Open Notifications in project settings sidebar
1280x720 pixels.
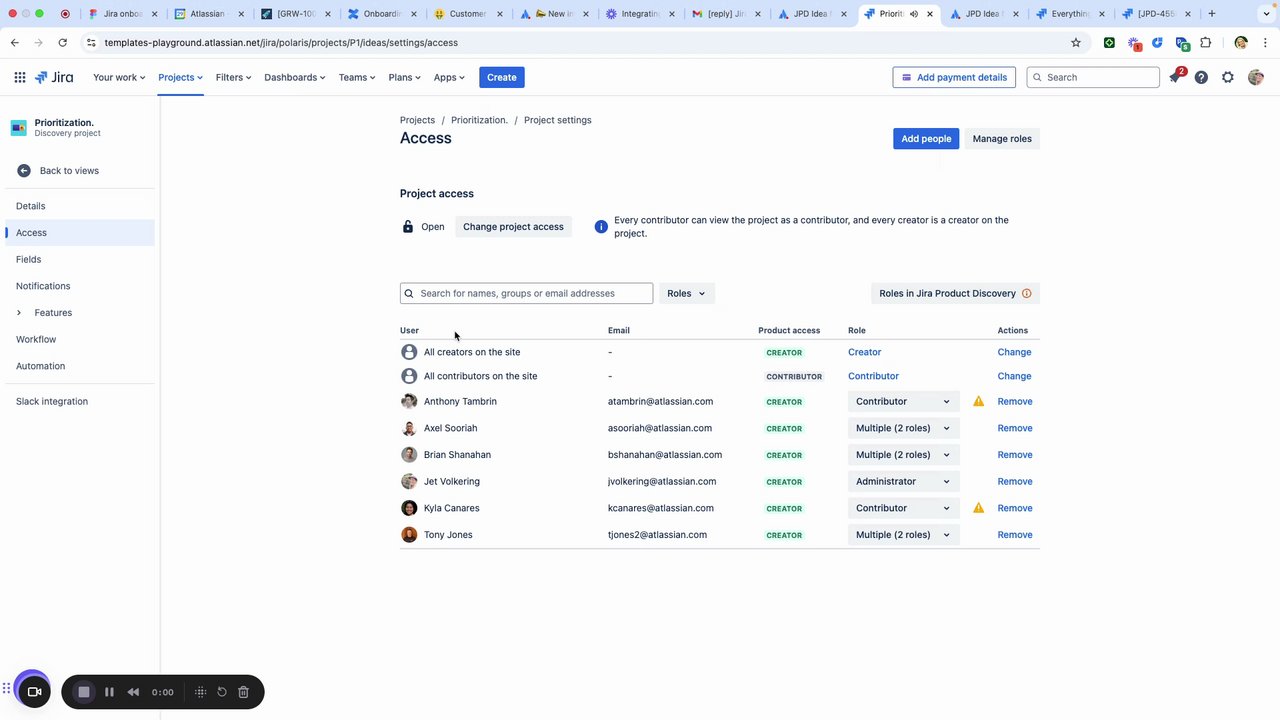pyautogui.click(x=78, y=286)
